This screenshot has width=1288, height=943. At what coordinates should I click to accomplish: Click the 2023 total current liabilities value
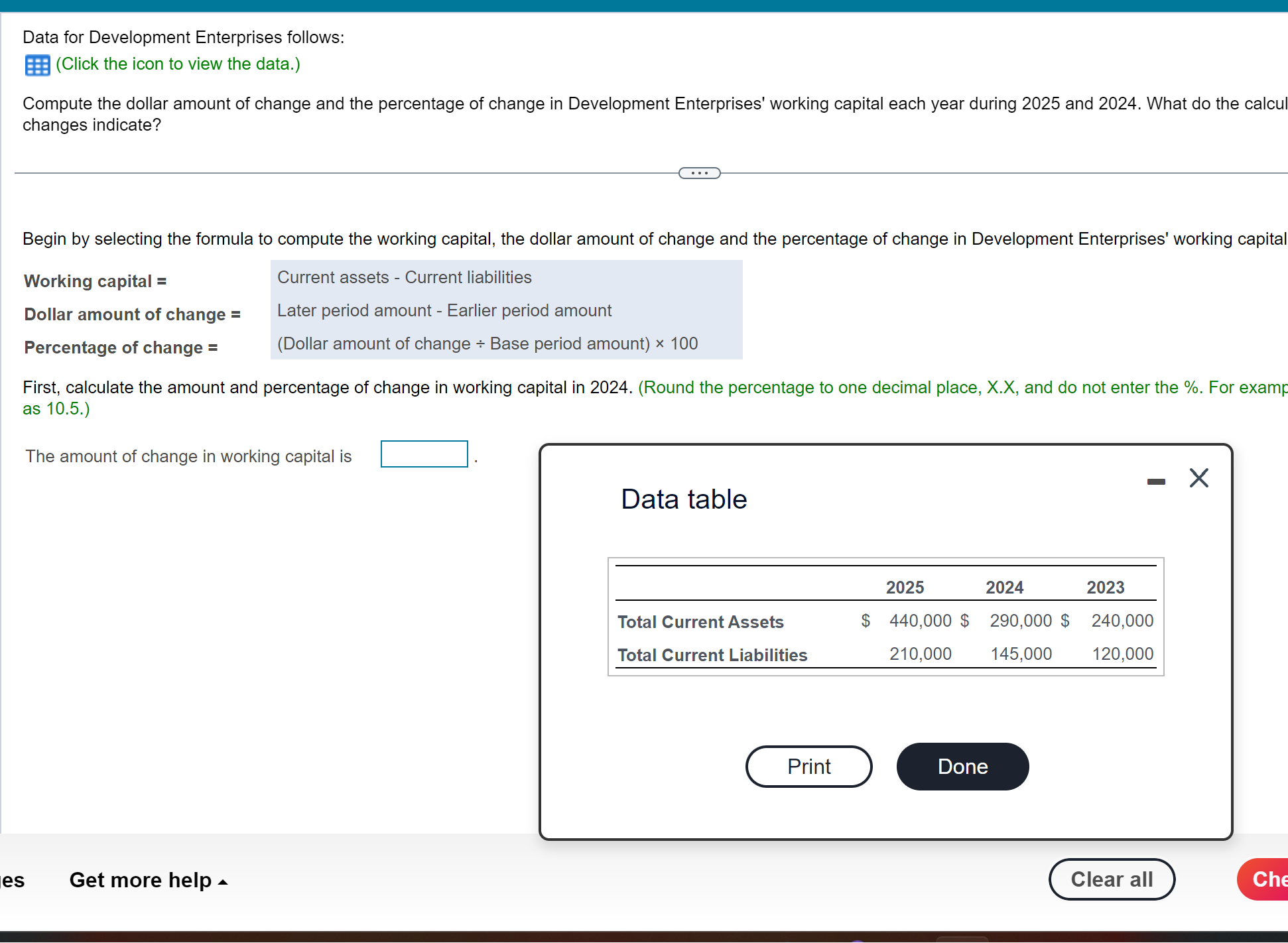click(x=1122, y=654)
